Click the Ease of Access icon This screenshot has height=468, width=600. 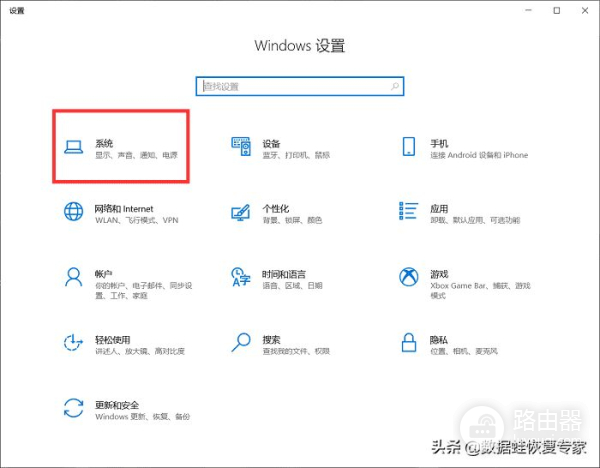73,342
